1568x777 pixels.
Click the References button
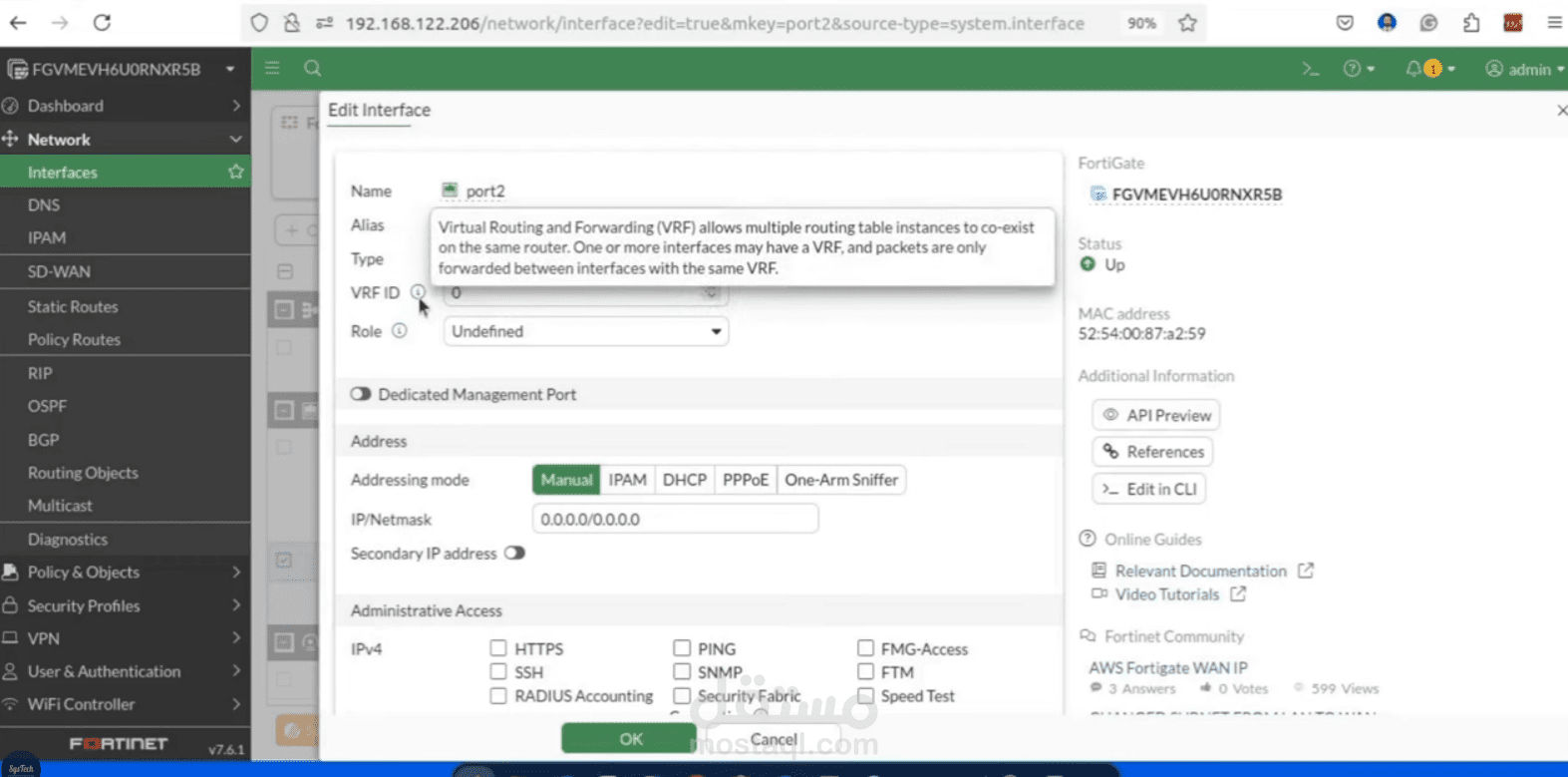(x=1152, y=452)
